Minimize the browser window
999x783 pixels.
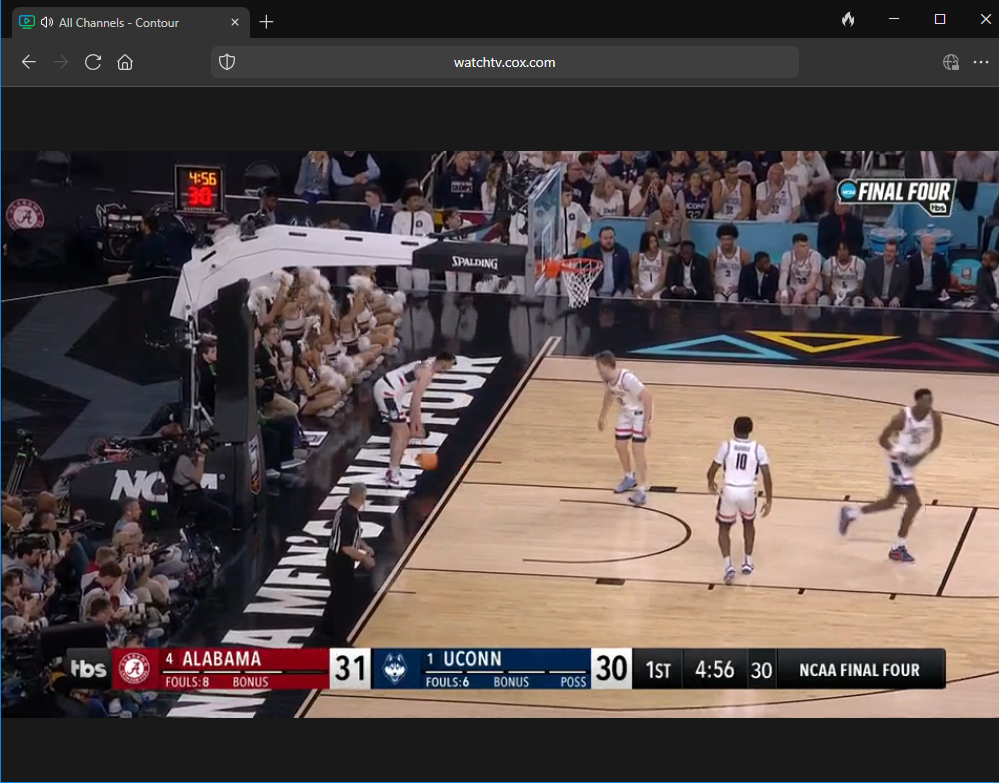pos(894,19)
